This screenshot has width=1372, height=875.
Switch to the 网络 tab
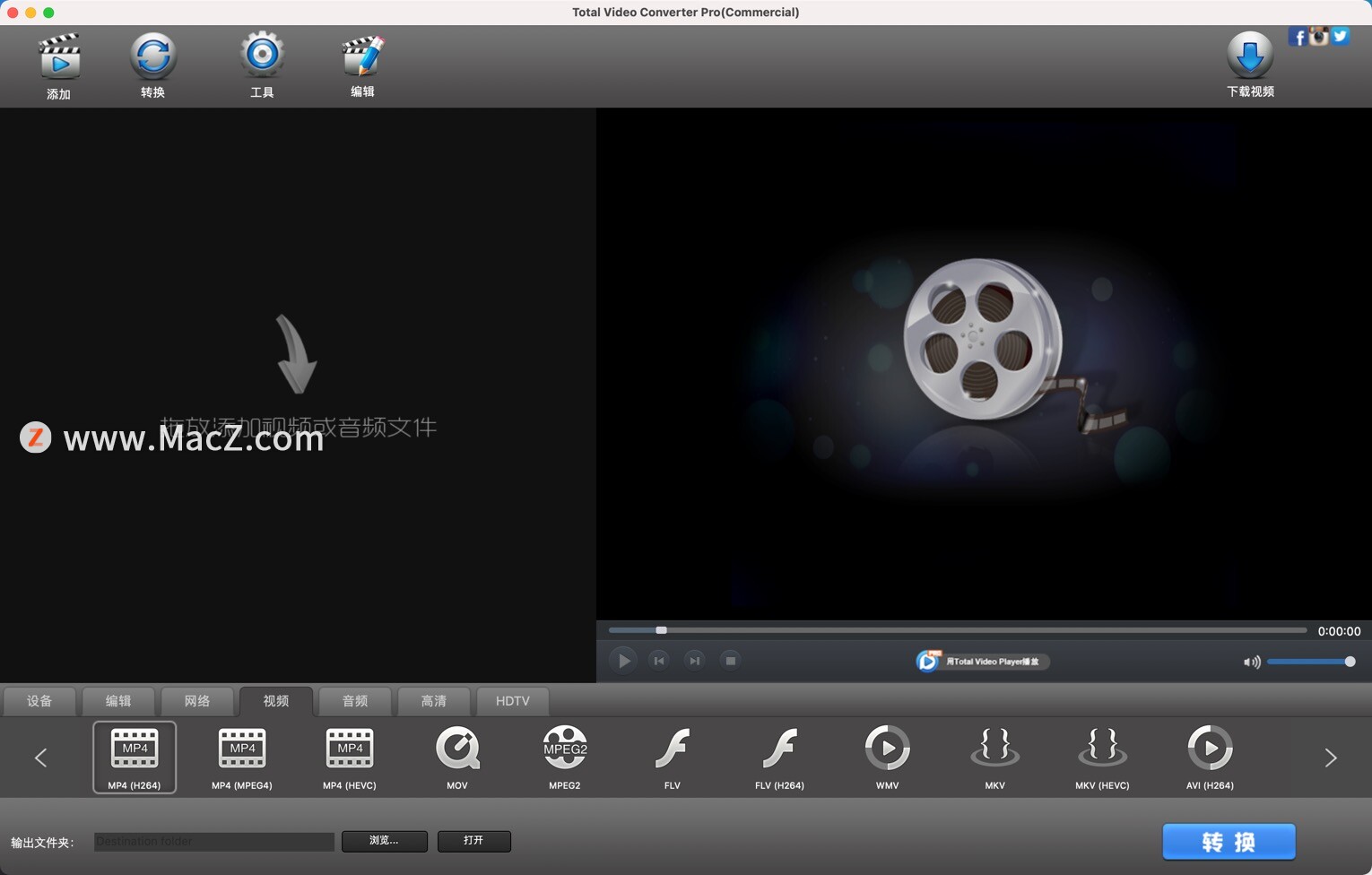point(197,701)
